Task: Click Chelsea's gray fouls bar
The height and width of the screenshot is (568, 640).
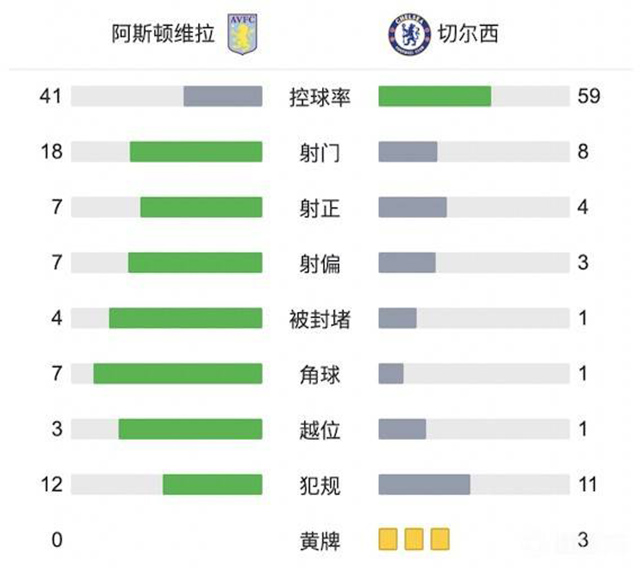Action: 424,484
